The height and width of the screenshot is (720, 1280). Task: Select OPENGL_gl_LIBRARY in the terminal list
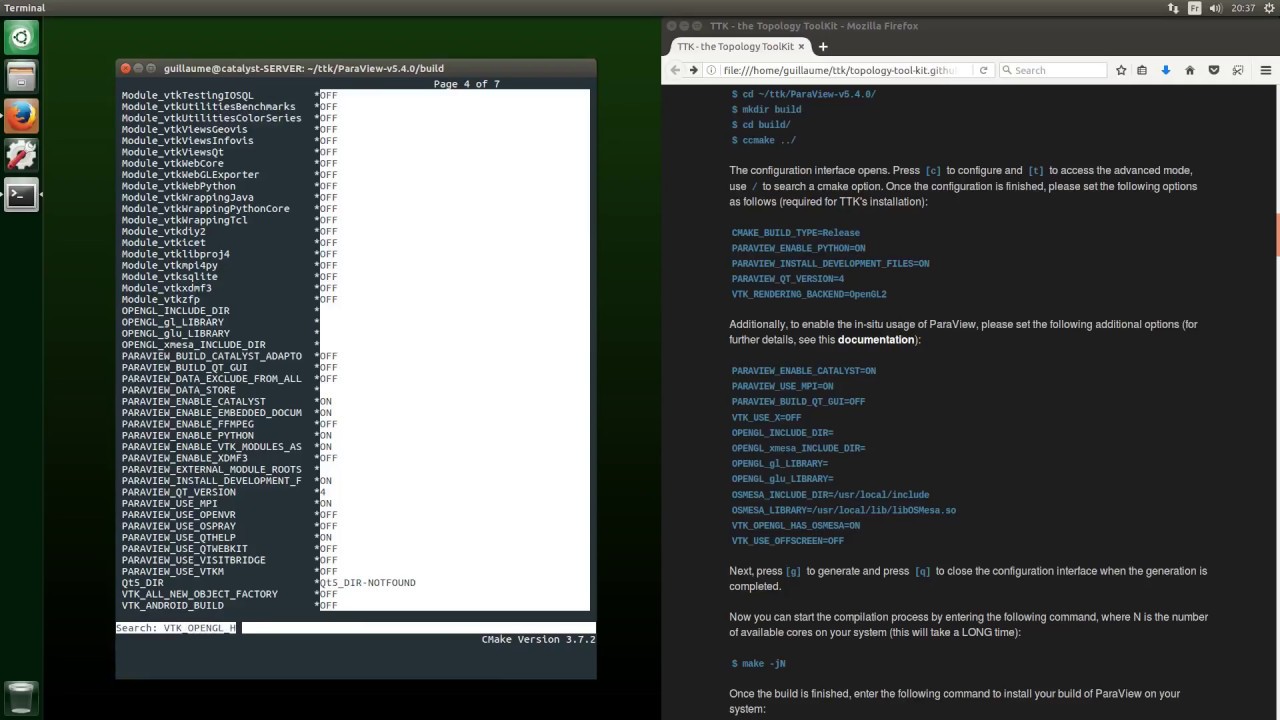[175, 322]
